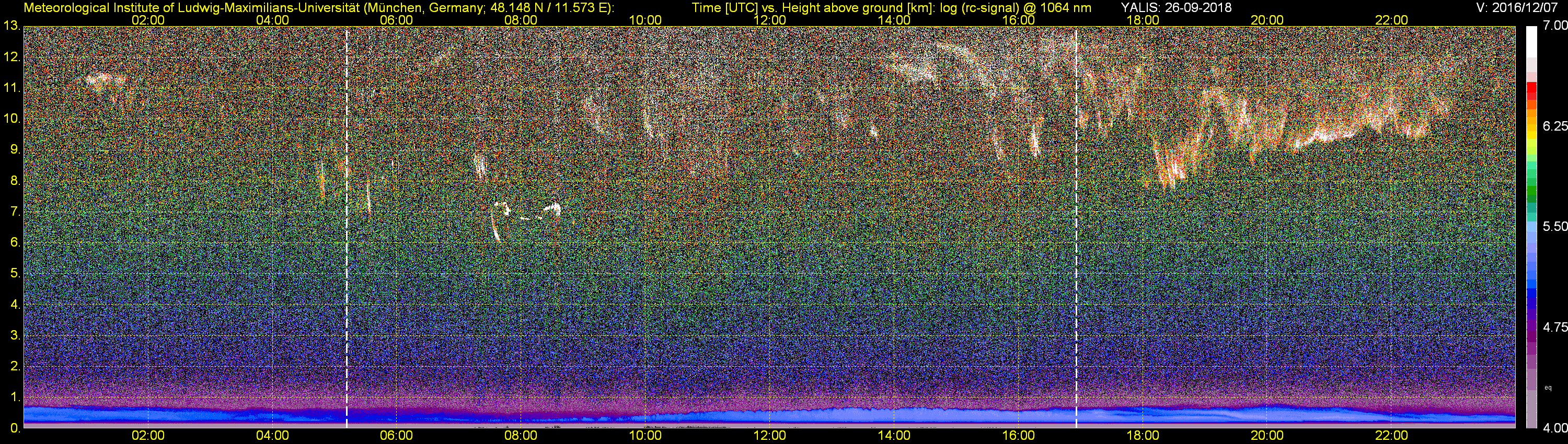Click the 18:00 label on the bottom time axis
The width and height of the screenshot is (1568, 444).
click(x=1143, y=436)
